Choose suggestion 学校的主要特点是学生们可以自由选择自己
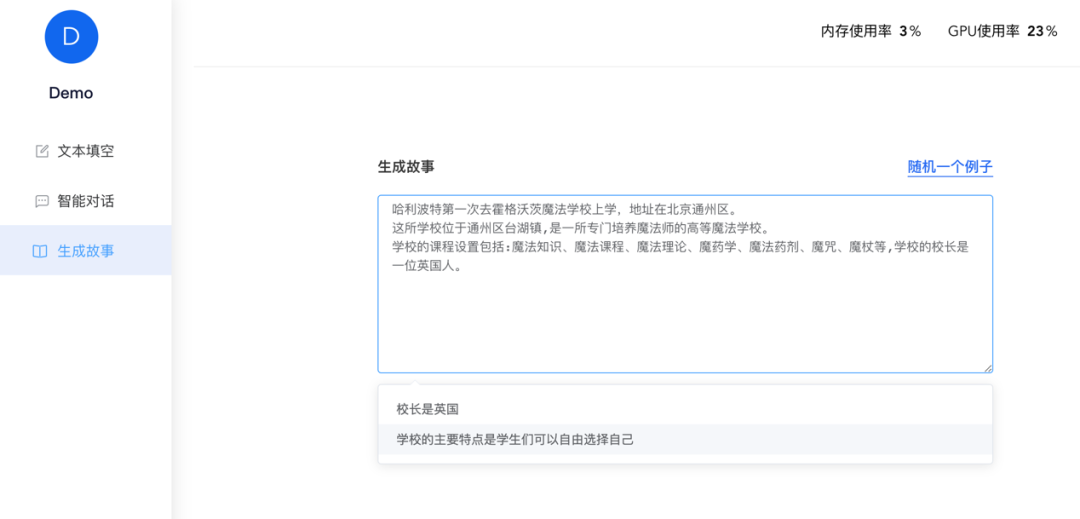This screenshot has height=519, width=1080. [x=685, y=439]
